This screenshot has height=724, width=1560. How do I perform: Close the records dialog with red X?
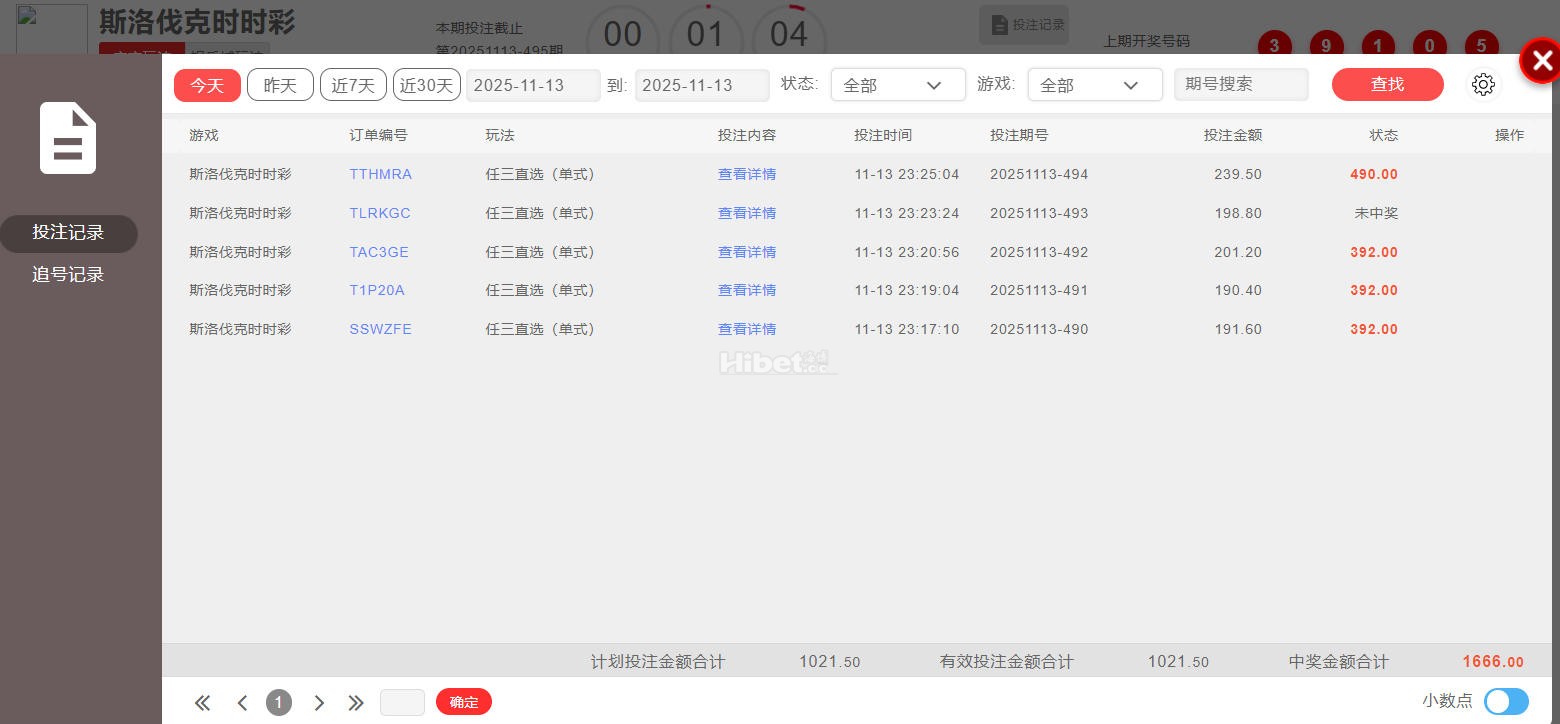[x=1541, y=60]
